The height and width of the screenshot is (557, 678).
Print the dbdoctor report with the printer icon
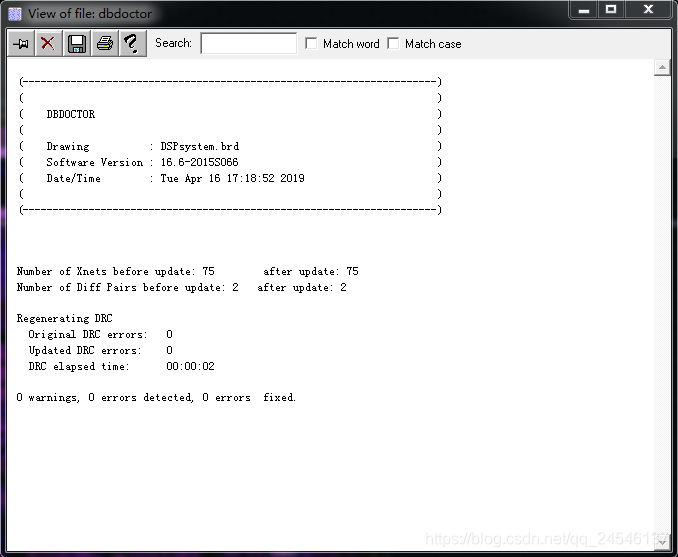click(x=104, y=43)
